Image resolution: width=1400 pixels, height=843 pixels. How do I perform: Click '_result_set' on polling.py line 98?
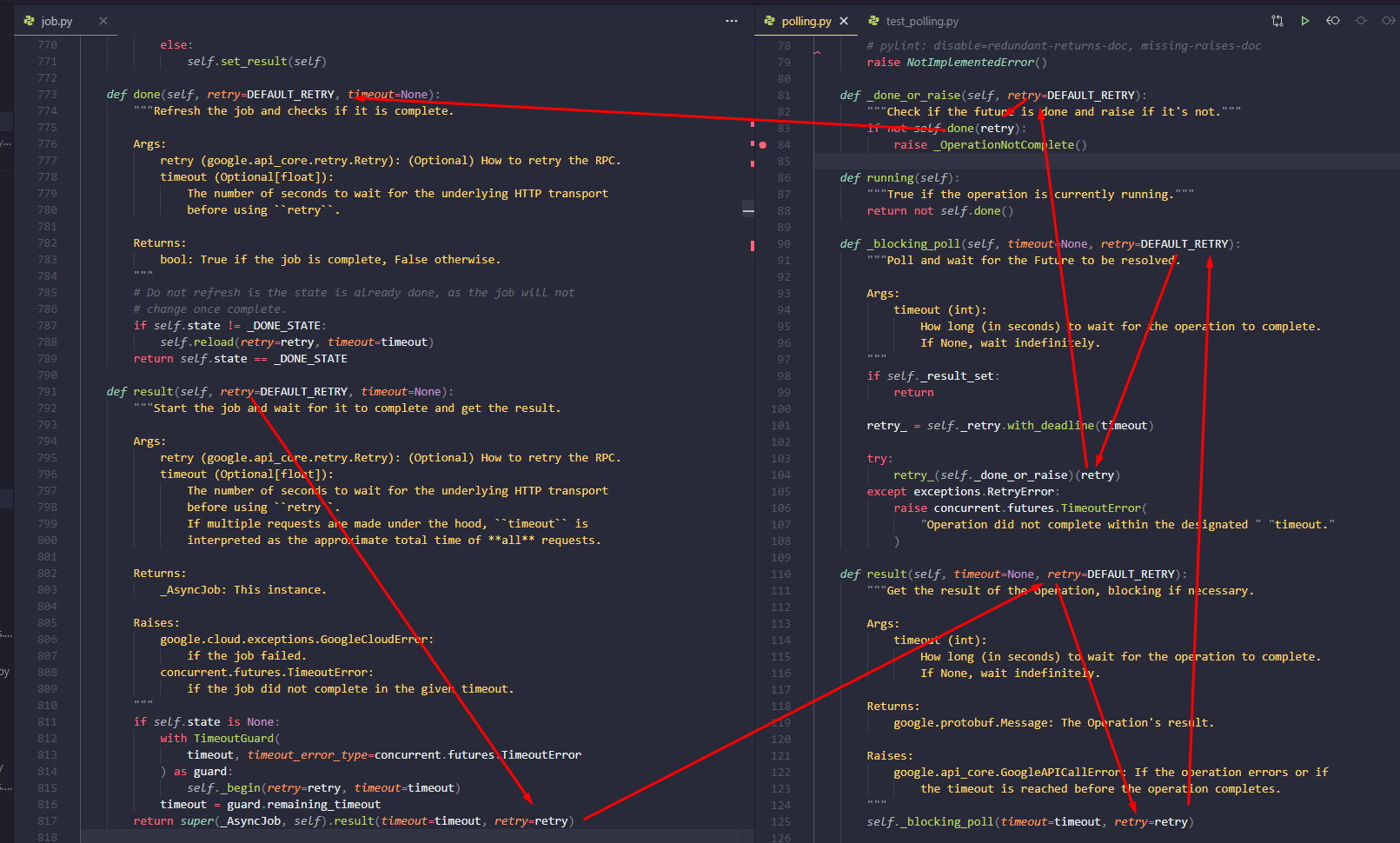click(x=957, y=376)
